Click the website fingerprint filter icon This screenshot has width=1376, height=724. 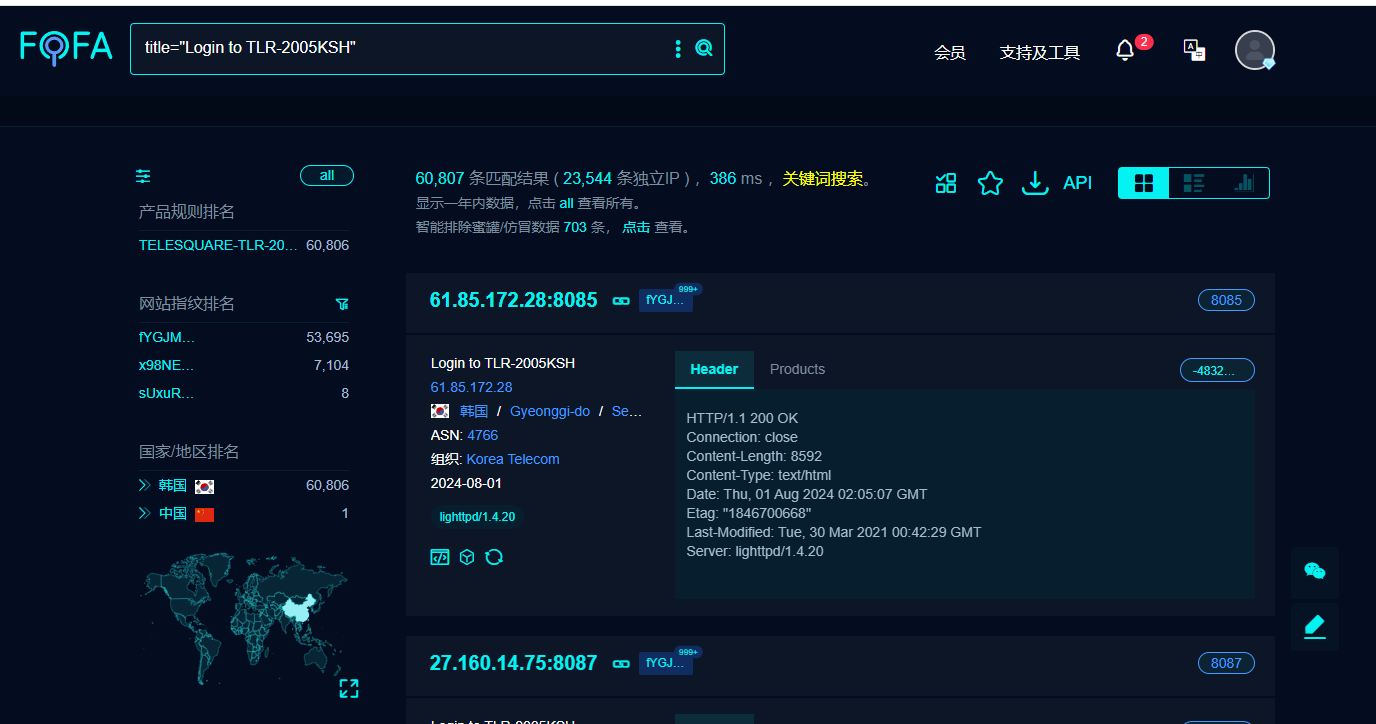[342, 304]
